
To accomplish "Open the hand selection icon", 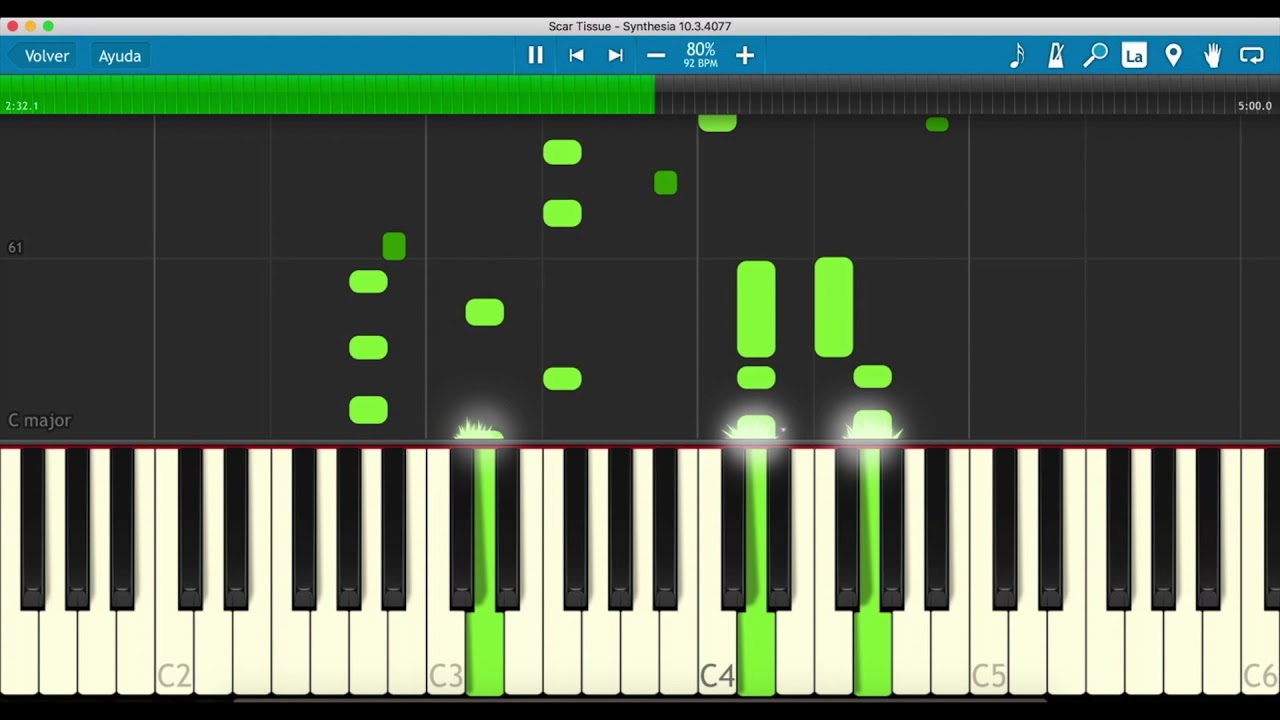I will tap(1212, 56).
